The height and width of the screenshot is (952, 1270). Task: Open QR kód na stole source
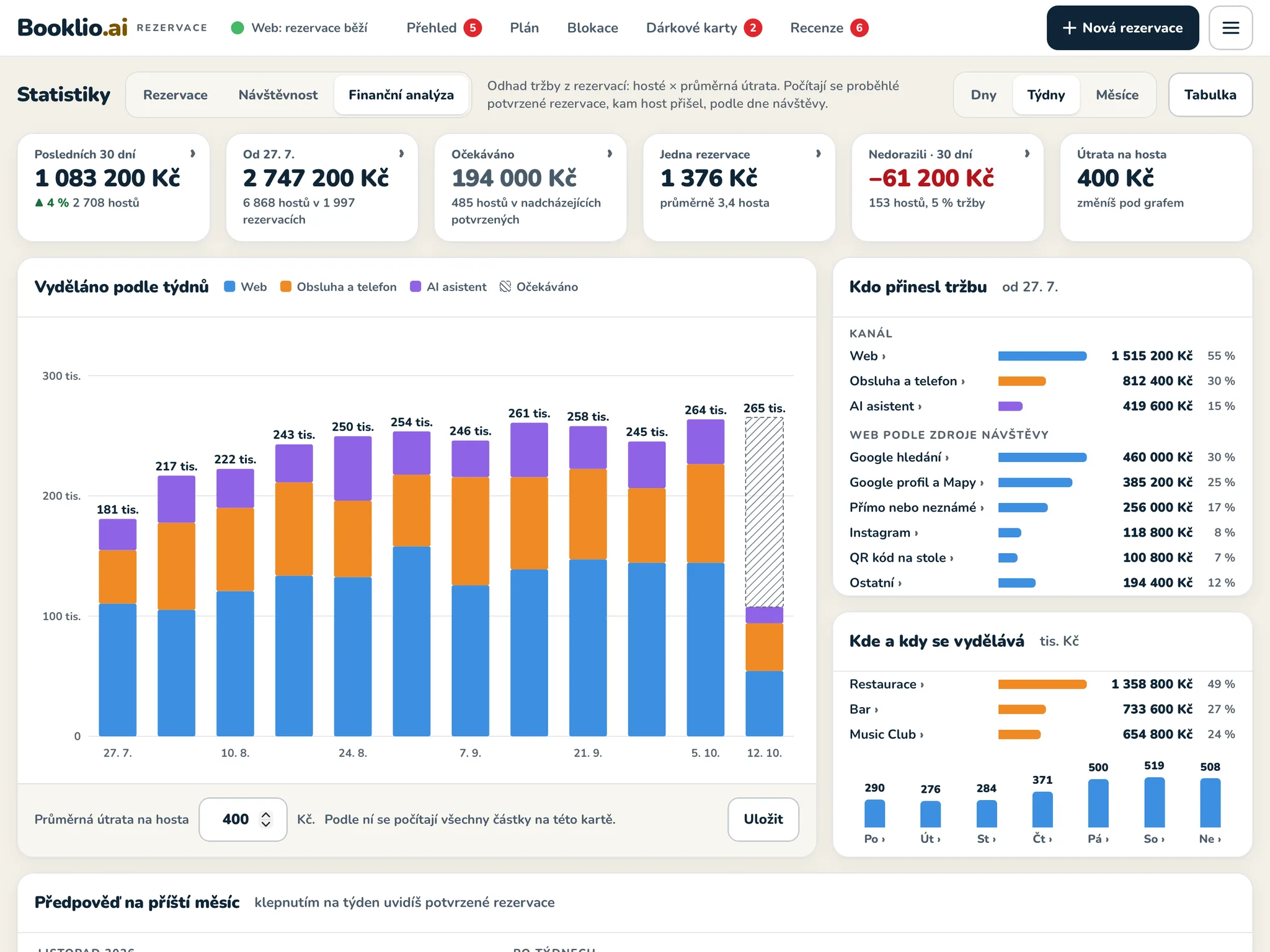click(x=1042, y=558)
